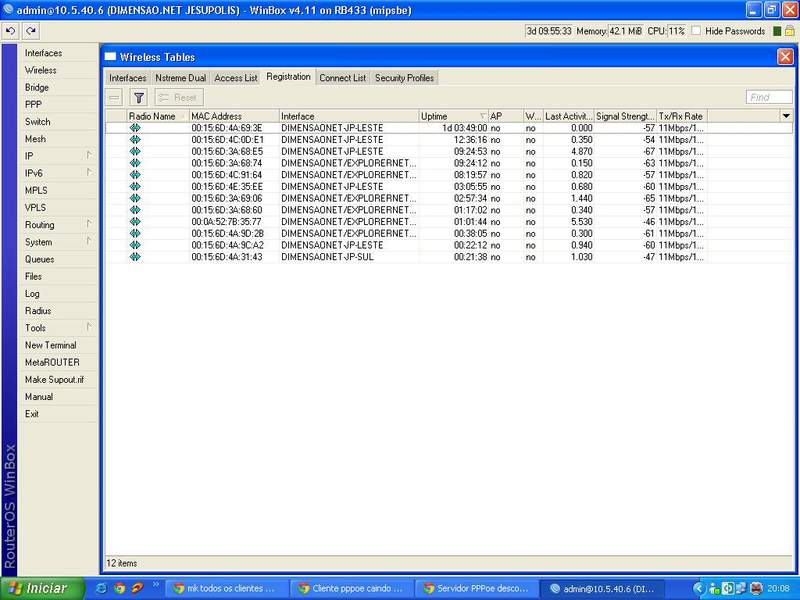Click the Undo arrow icon
The width and height of the screenshot is (800, 600).
tap(11, 31)
